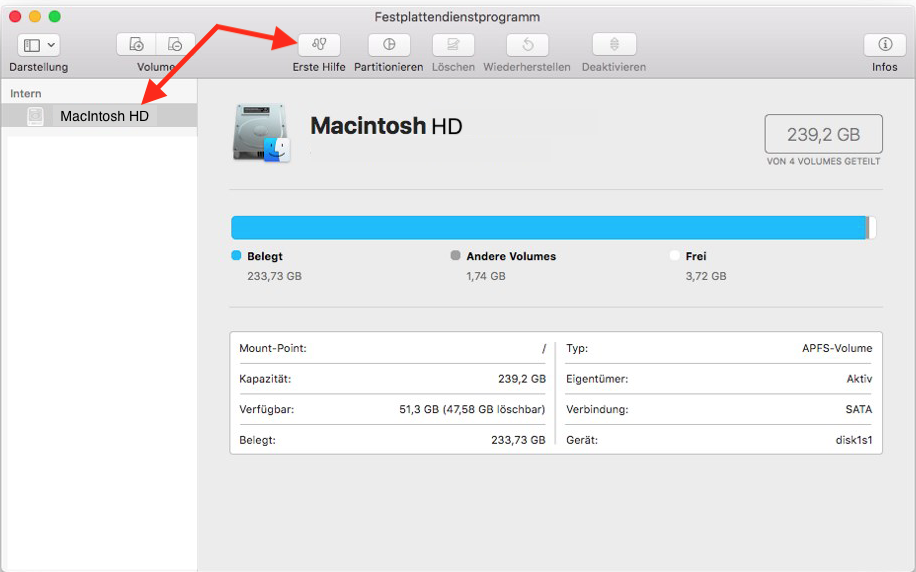
Task: Click the blue Belegt legend dot
Action: coord(236,256)
